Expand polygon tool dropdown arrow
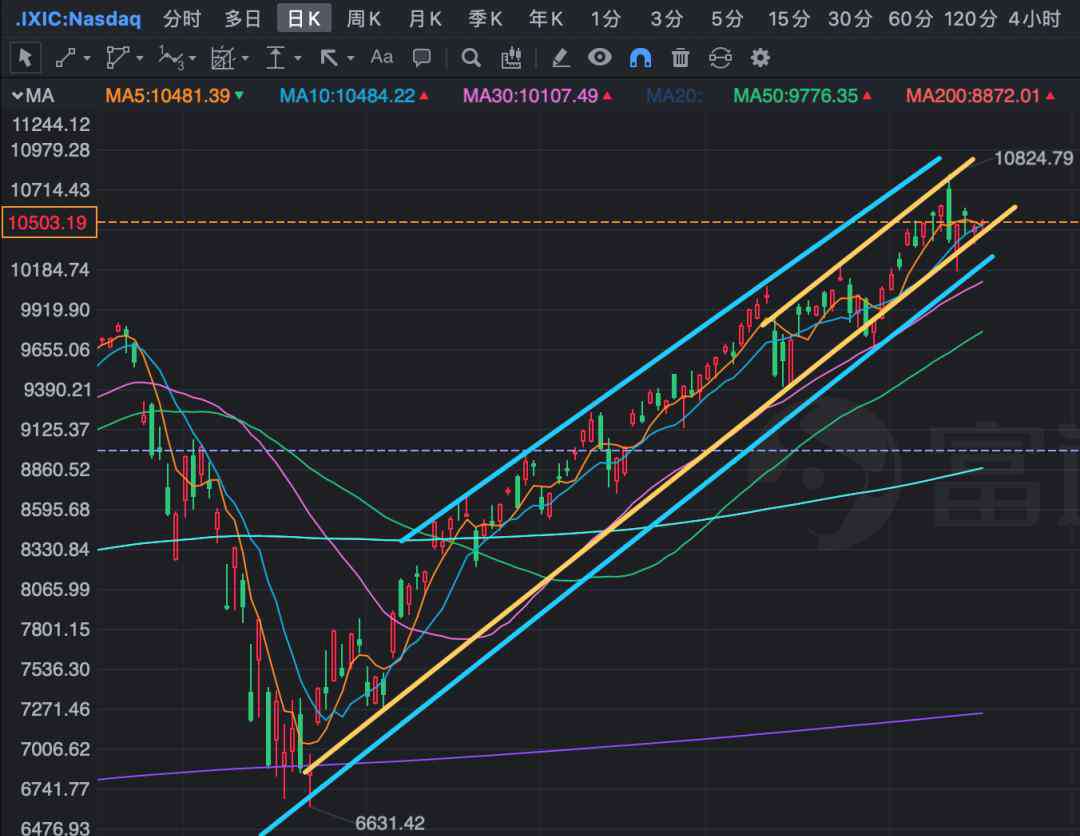Image resolution: width=1080 pixels, height=836 pixels. [x=140, y=59]
